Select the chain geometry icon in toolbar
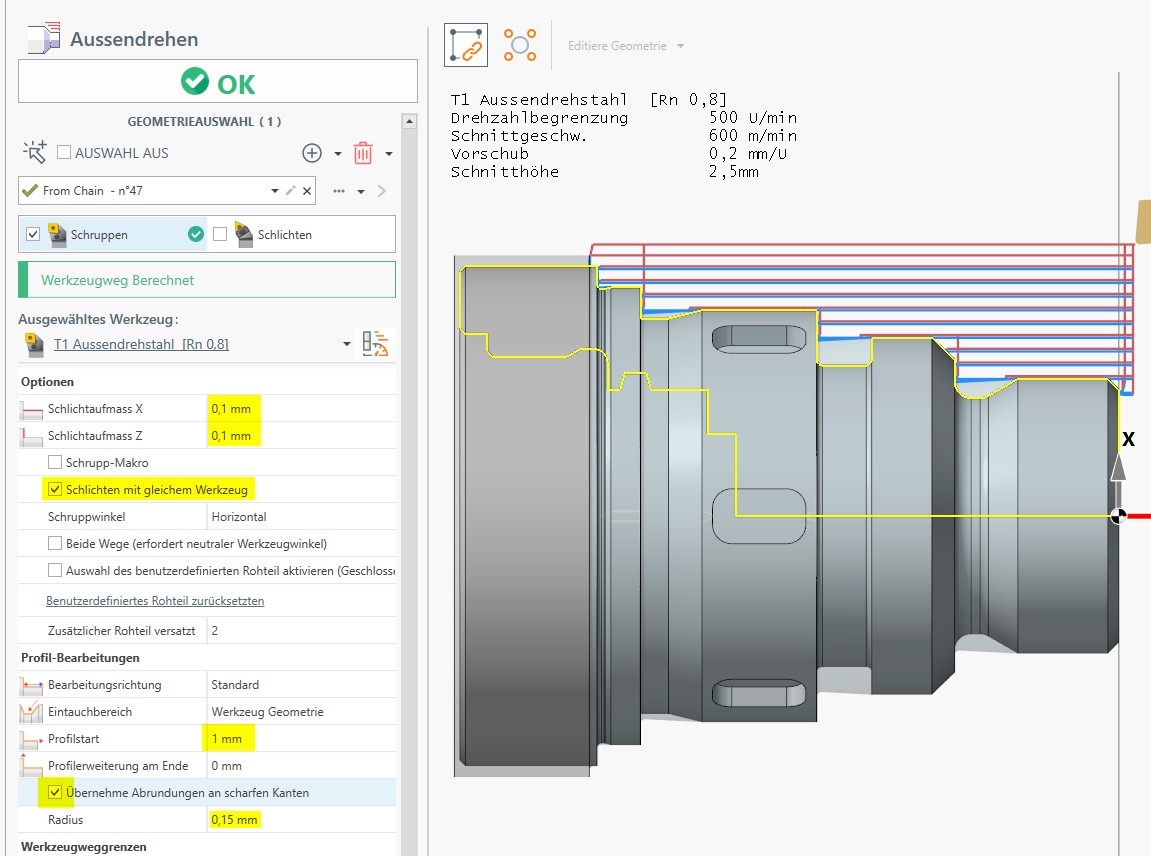Screen dimensions: 1151x856 (466, 46)
